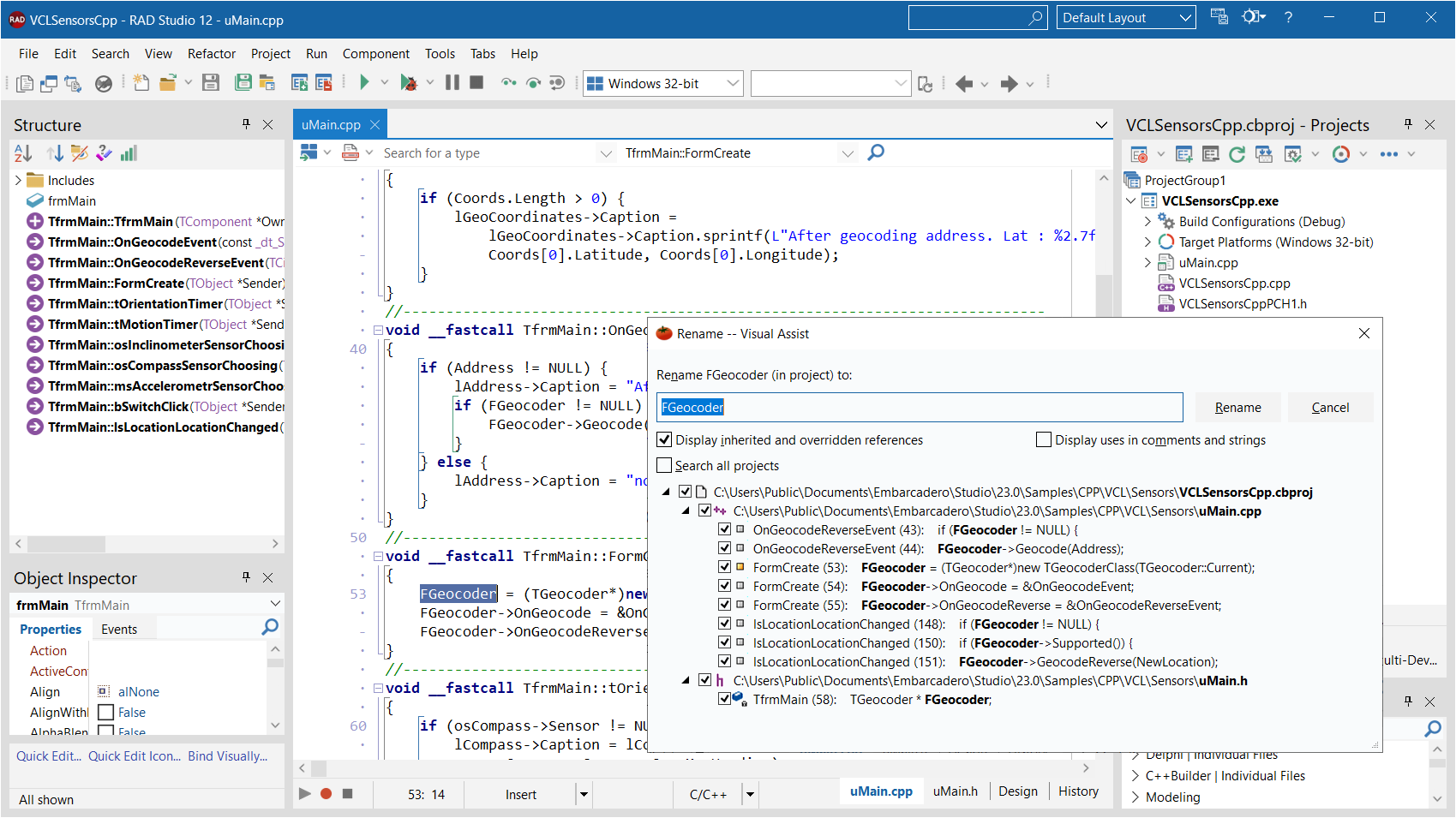Click the title bar IDE search box
The image size is (1456, 818).
(x=978, y=18)
